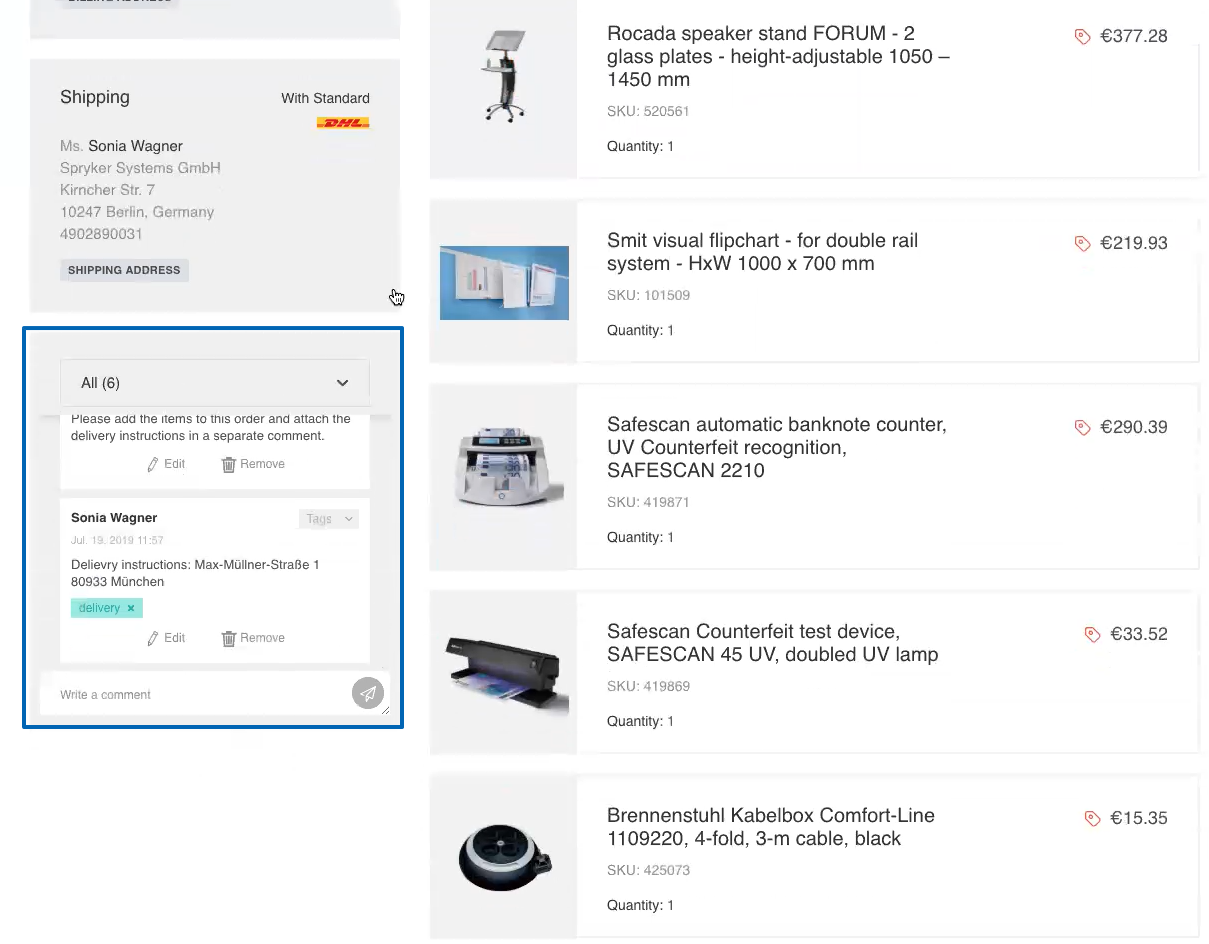The image size is (1209, 944).
Task: Click SKU: 425073 text
Action: (x=648, y=870)
